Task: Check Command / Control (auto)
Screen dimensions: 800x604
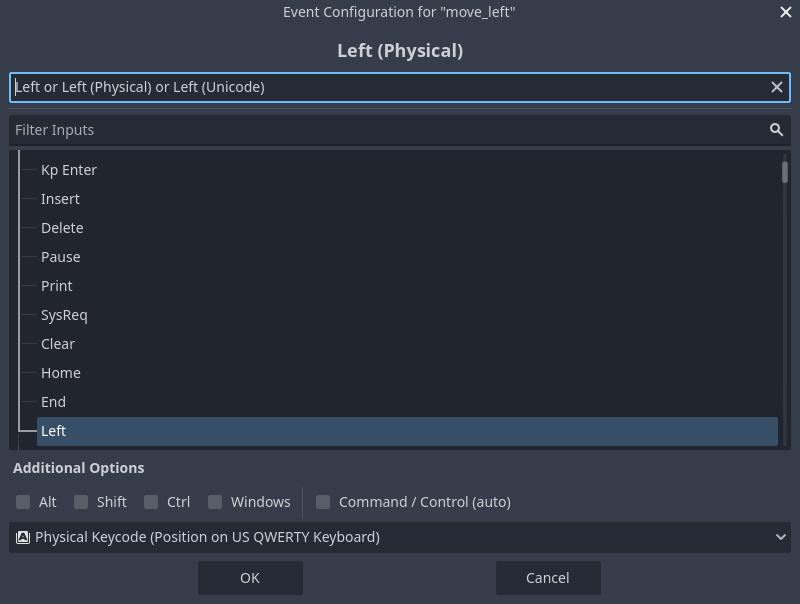Action: point(323,502)
